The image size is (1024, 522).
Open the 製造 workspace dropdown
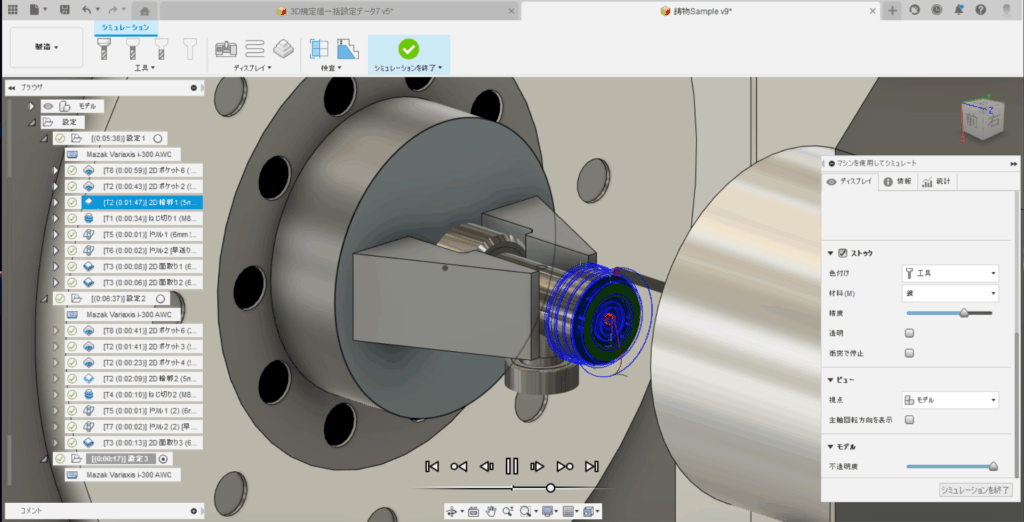47,47
